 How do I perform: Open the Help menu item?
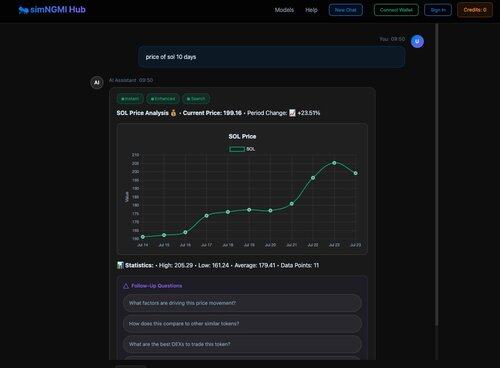coord(311,10)
